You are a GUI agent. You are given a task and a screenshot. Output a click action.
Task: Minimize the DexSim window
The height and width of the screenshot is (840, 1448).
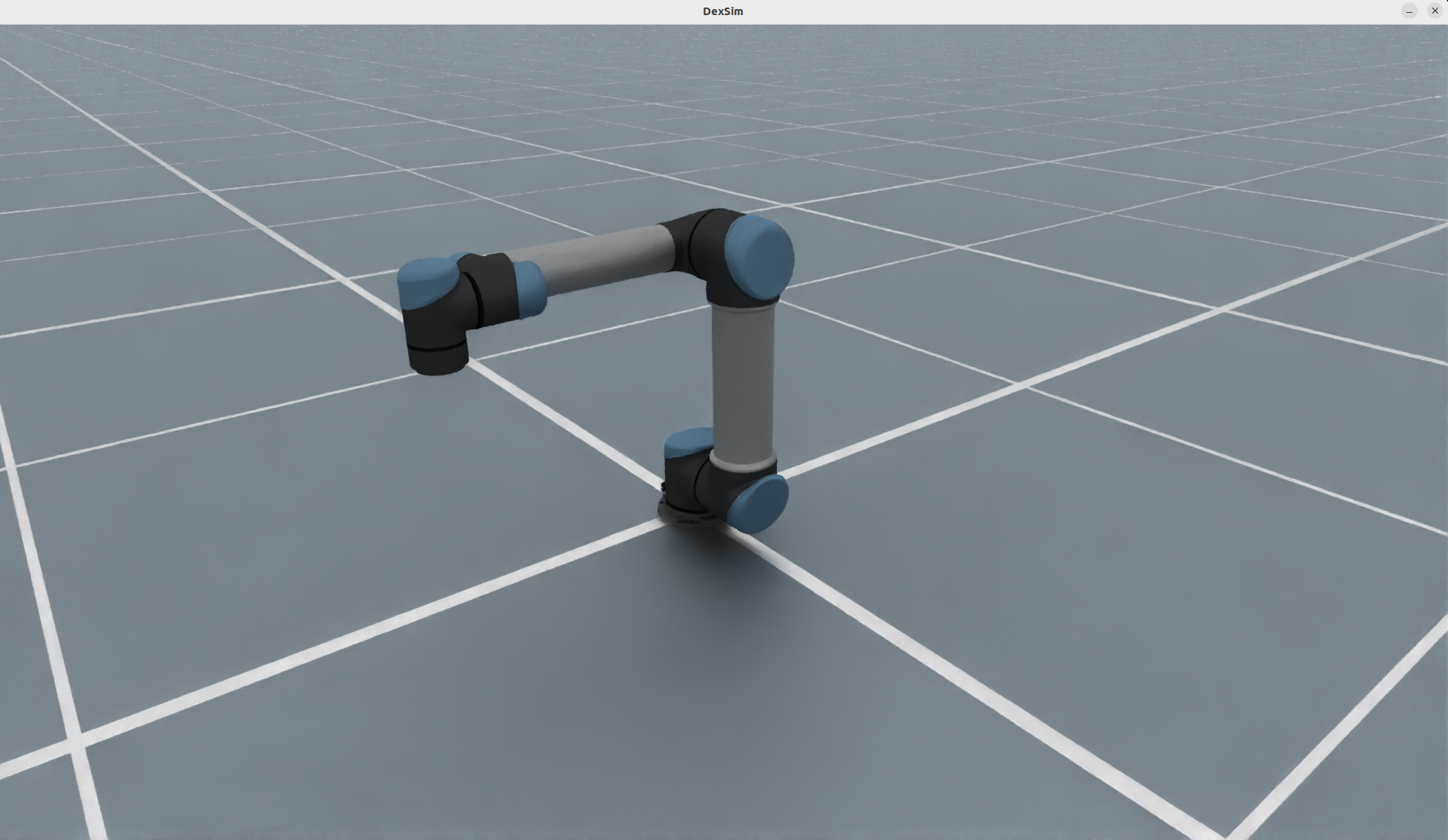pyautogui.click(x=1409, y=11)
